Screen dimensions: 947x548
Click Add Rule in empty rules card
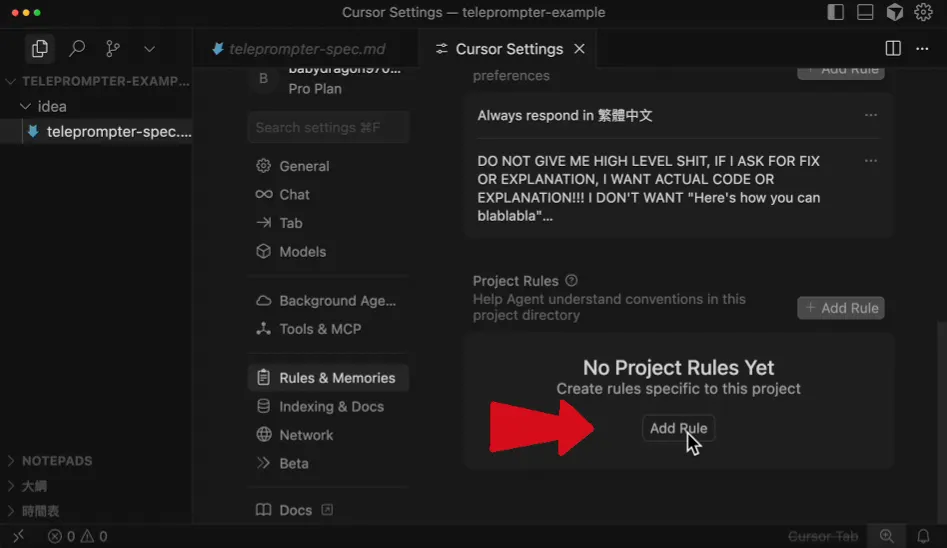pos(678,428)
